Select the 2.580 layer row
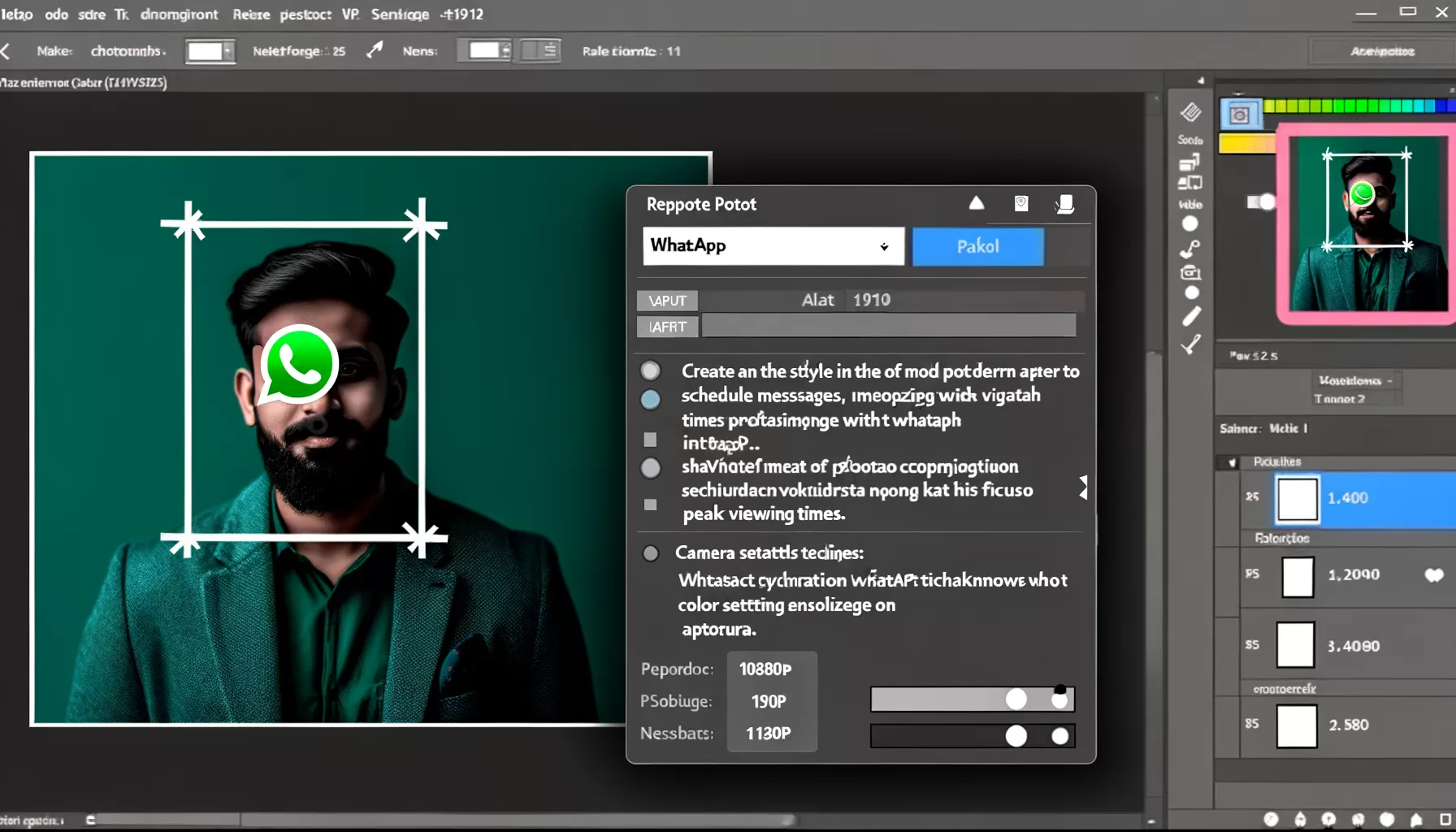 pos(1349,726)
